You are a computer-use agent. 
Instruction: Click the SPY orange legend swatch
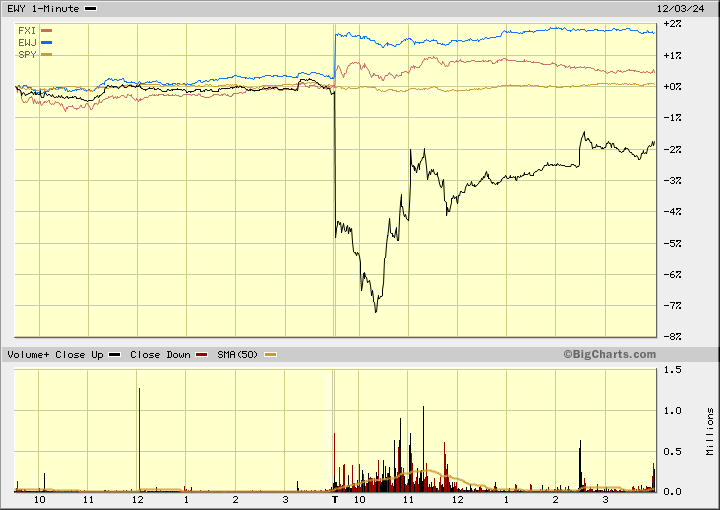pyautogui.click(x=47, y=55)
